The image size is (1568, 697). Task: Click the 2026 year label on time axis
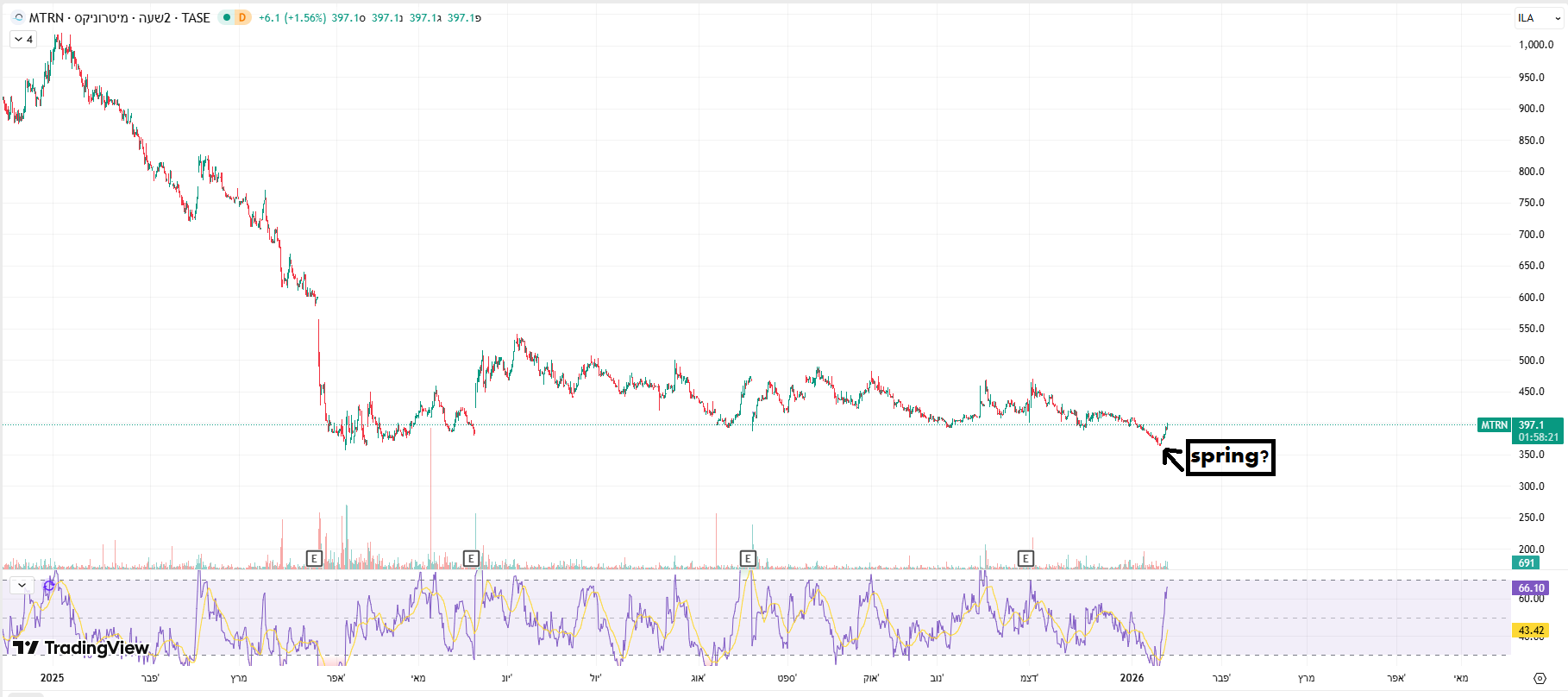[x=1132, y=678]
